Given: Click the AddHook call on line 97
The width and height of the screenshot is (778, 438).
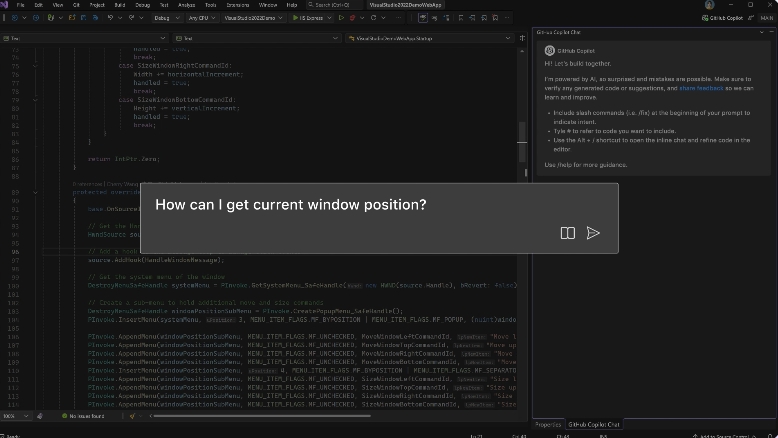Looking at the screenshot, I should pos(156,260).
